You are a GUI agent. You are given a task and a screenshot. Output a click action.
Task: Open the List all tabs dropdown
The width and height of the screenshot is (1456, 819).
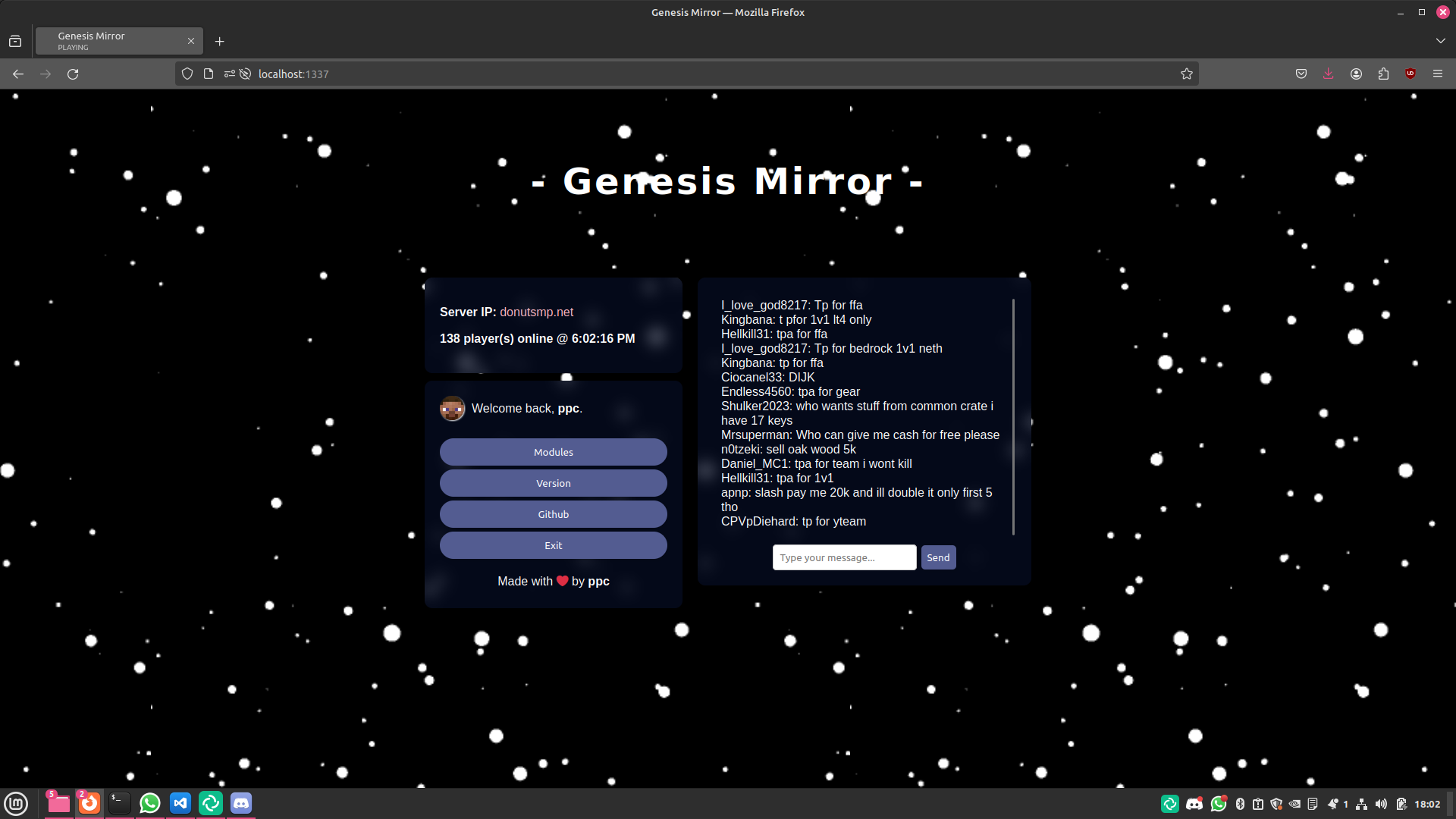coord(1439,41)
